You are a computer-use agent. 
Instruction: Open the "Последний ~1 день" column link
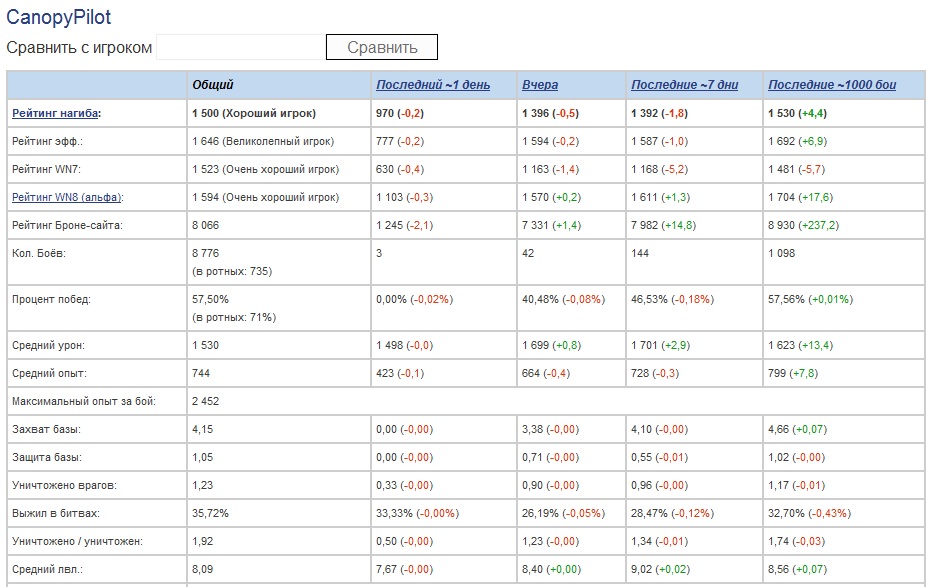pyautogui.click(x=433, y=85)
